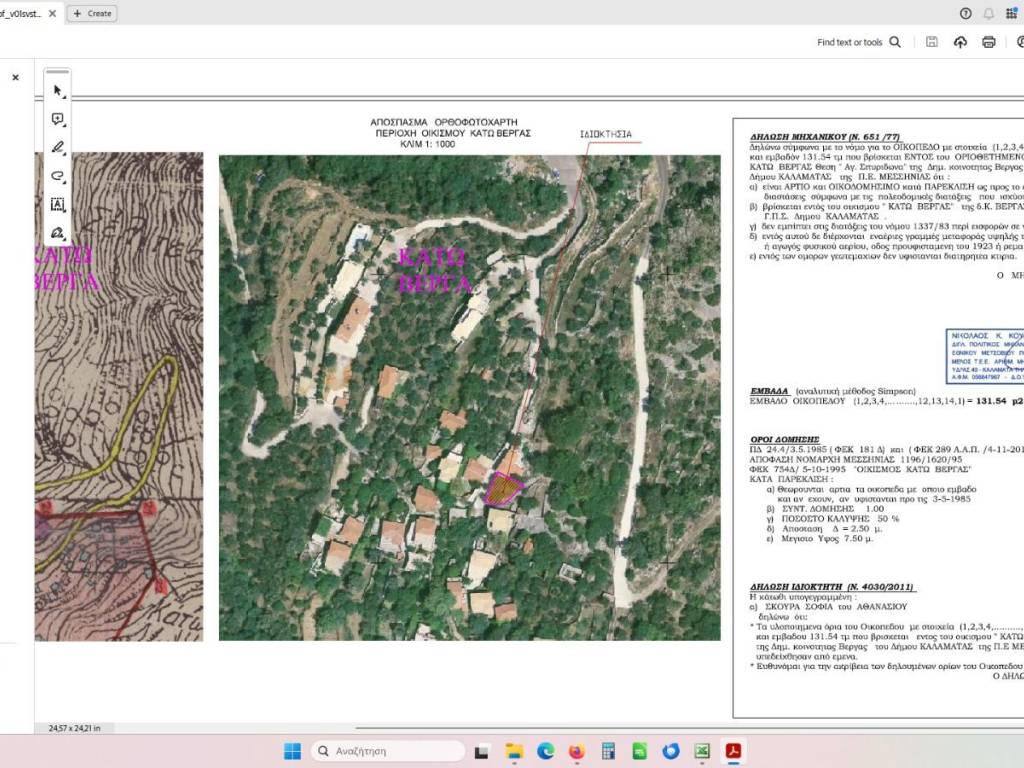Open the apps grid icon
Screen dimensions: 1024x768
(1012, 13)
